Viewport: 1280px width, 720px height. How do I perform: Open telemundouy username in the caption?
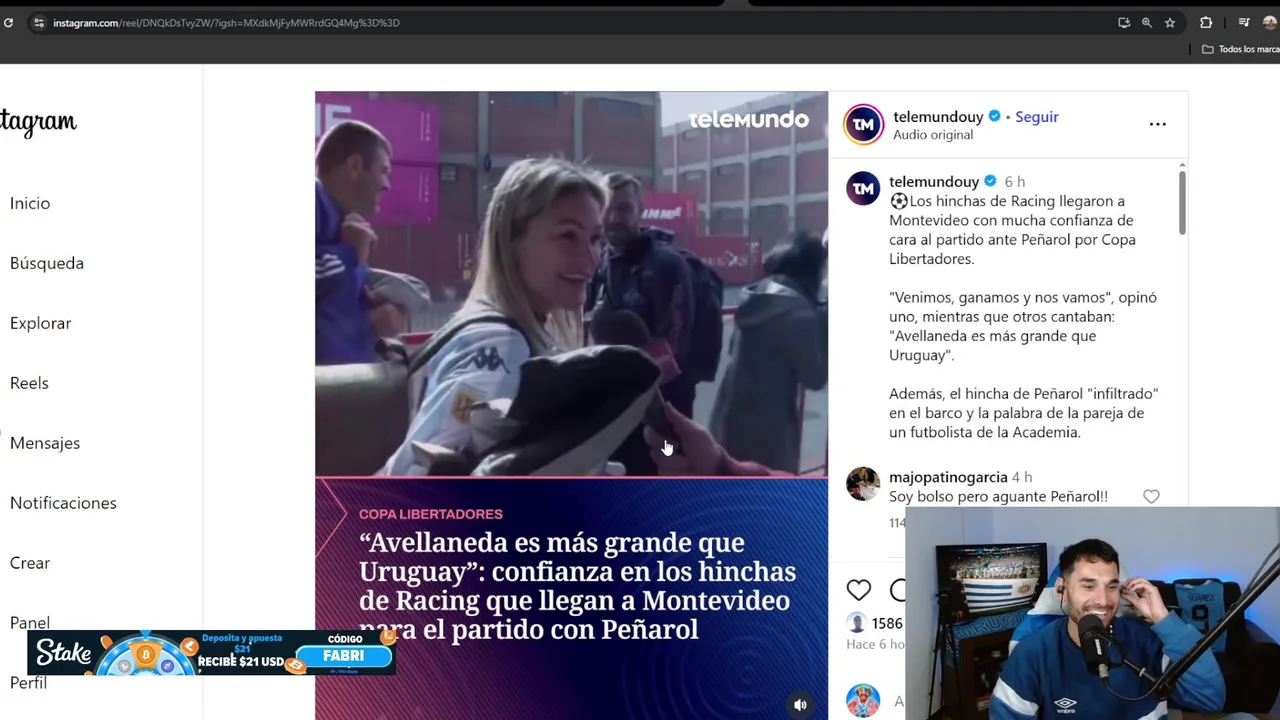tap(934, 182)
